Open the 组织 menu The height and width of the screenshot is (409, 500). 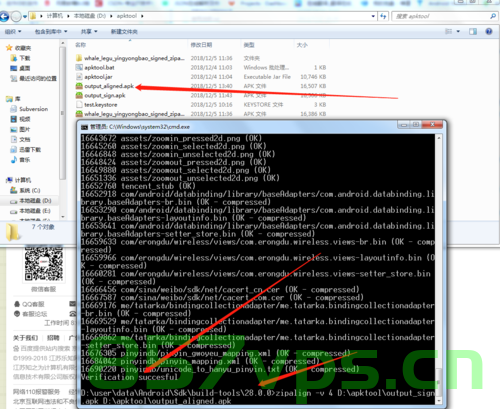pos(13,32)
